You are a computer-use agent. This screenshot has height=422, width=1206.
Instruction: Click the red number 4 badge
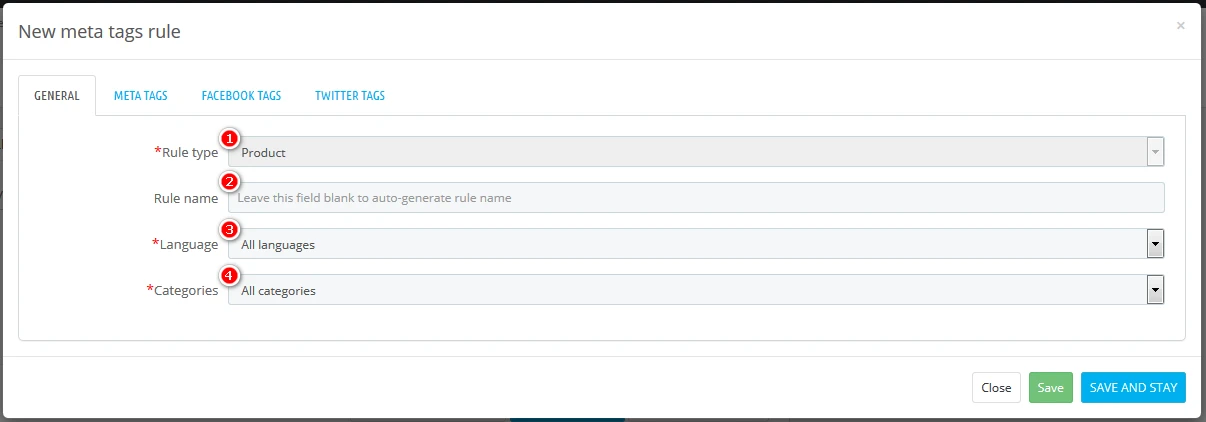(x=229, y=275)
